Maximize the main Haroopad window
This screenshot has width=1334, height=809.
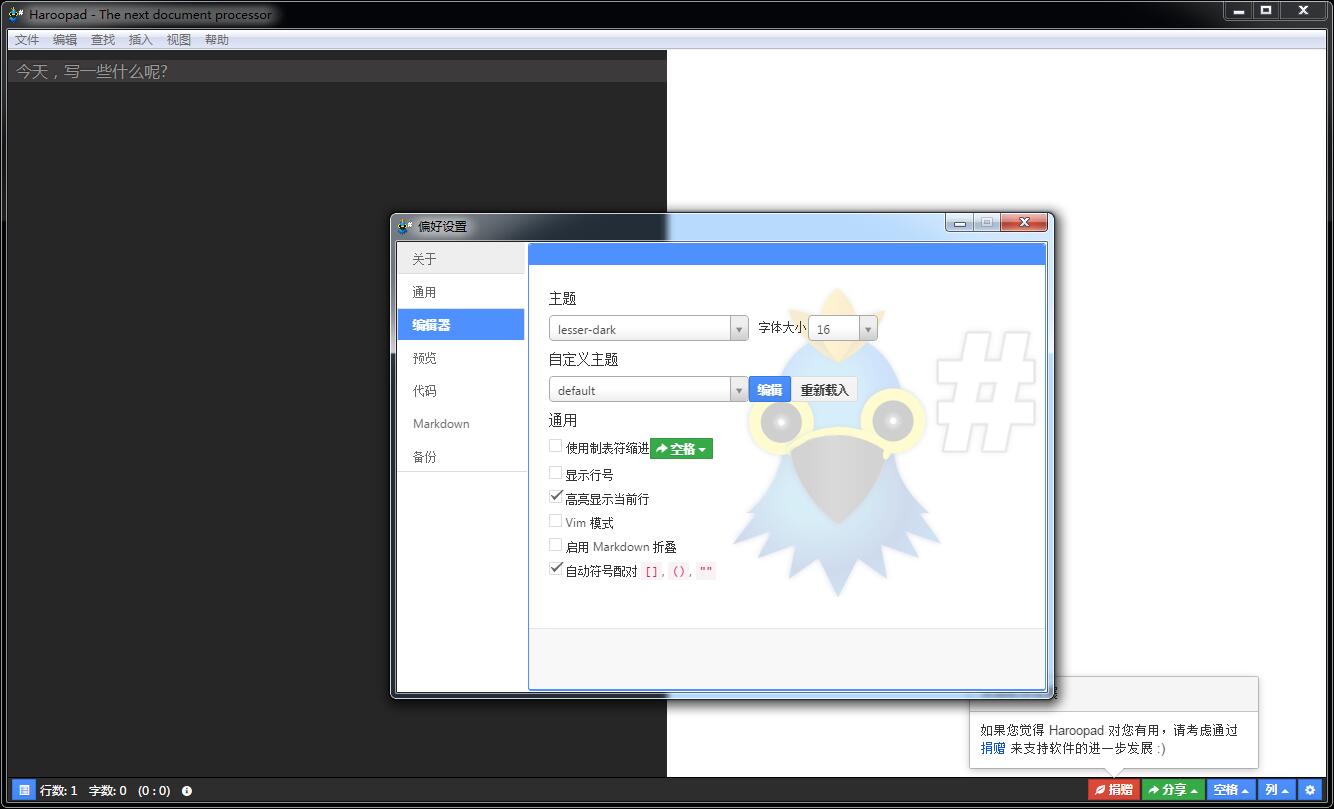click(1266, 11)
